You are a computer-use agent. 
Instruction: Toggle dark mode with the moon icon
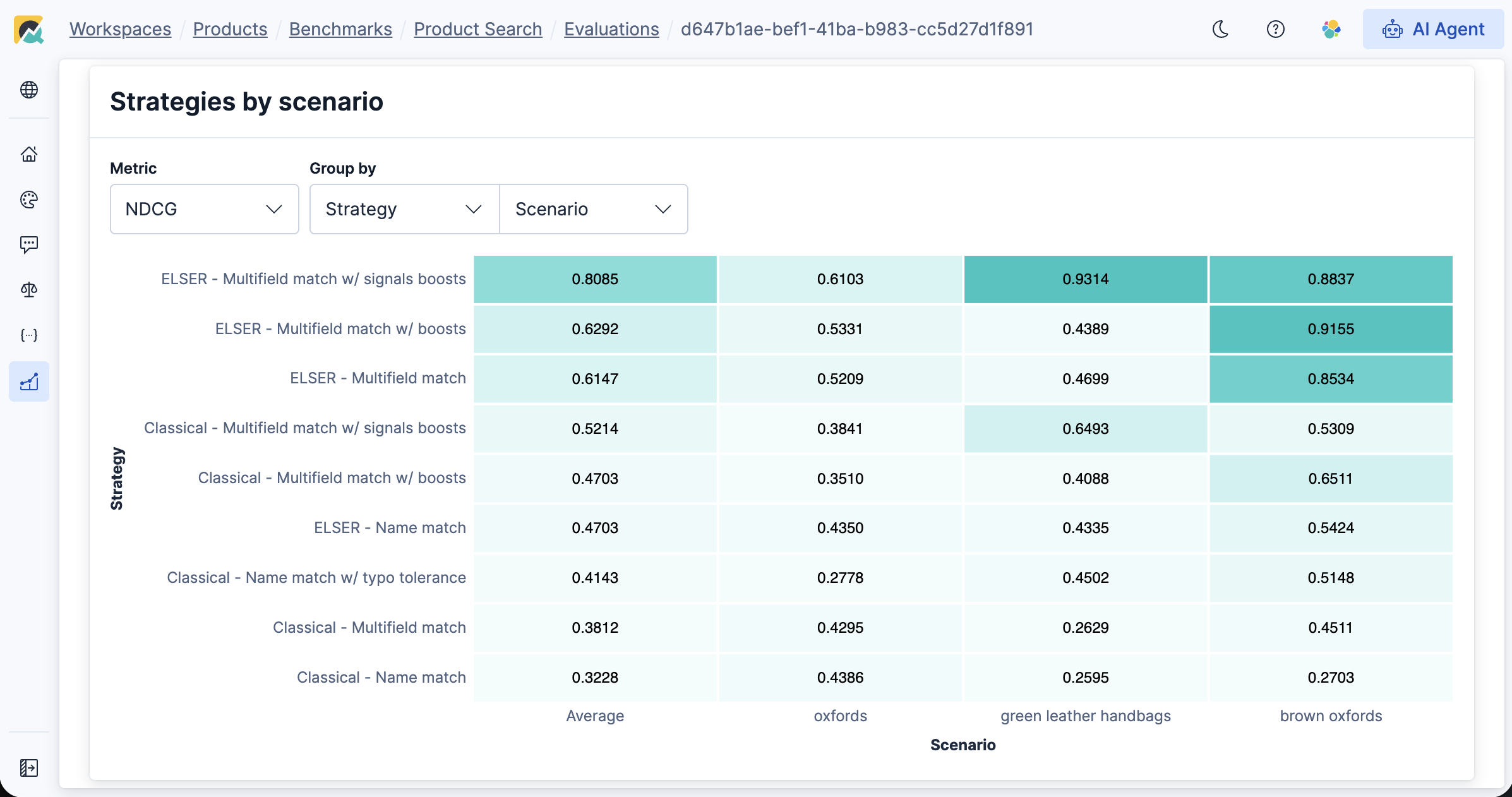[1220, 29]
